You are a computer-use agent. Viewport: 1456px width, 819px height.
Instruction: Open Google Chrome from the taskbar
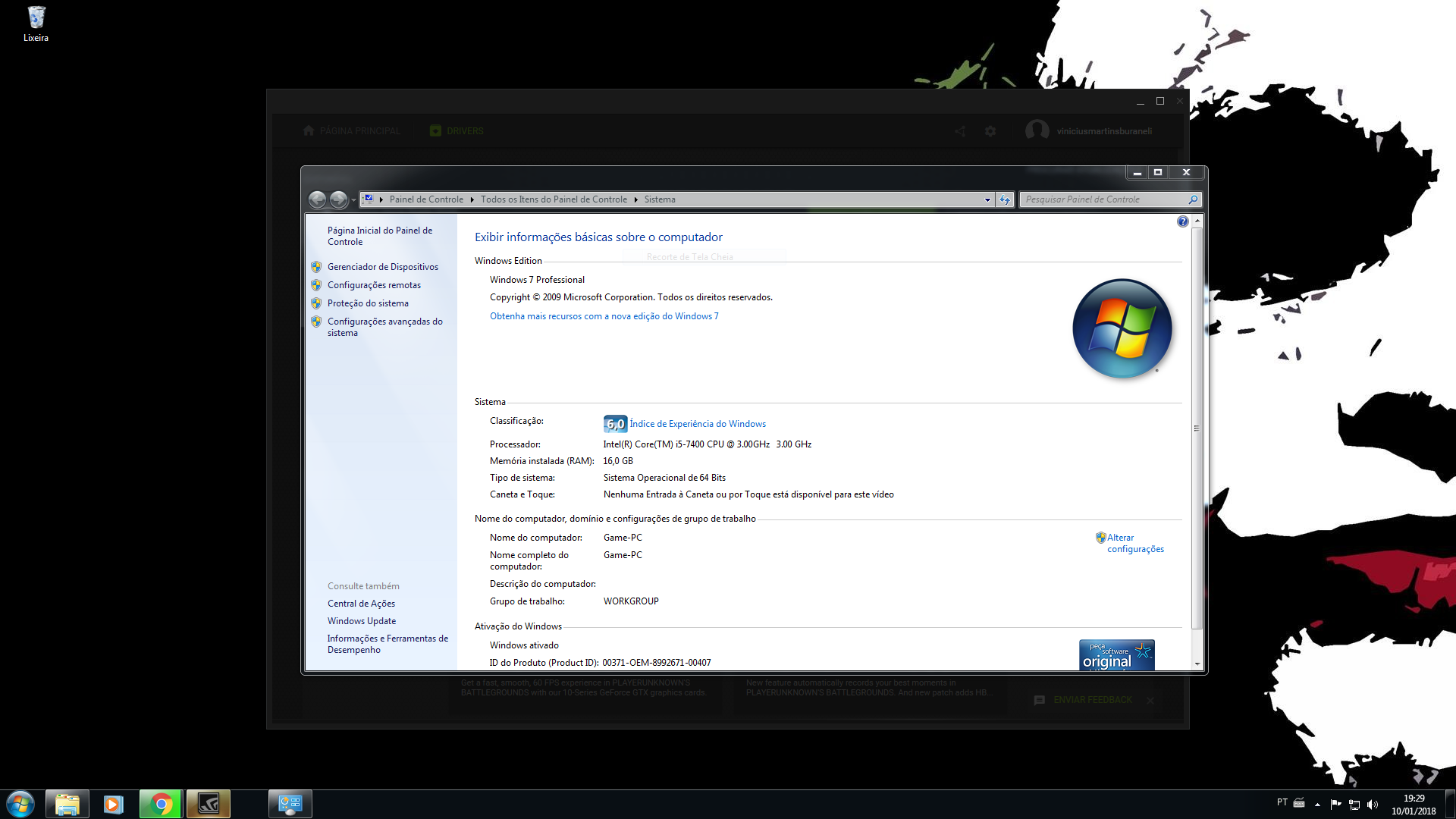(x=161, y=804)
